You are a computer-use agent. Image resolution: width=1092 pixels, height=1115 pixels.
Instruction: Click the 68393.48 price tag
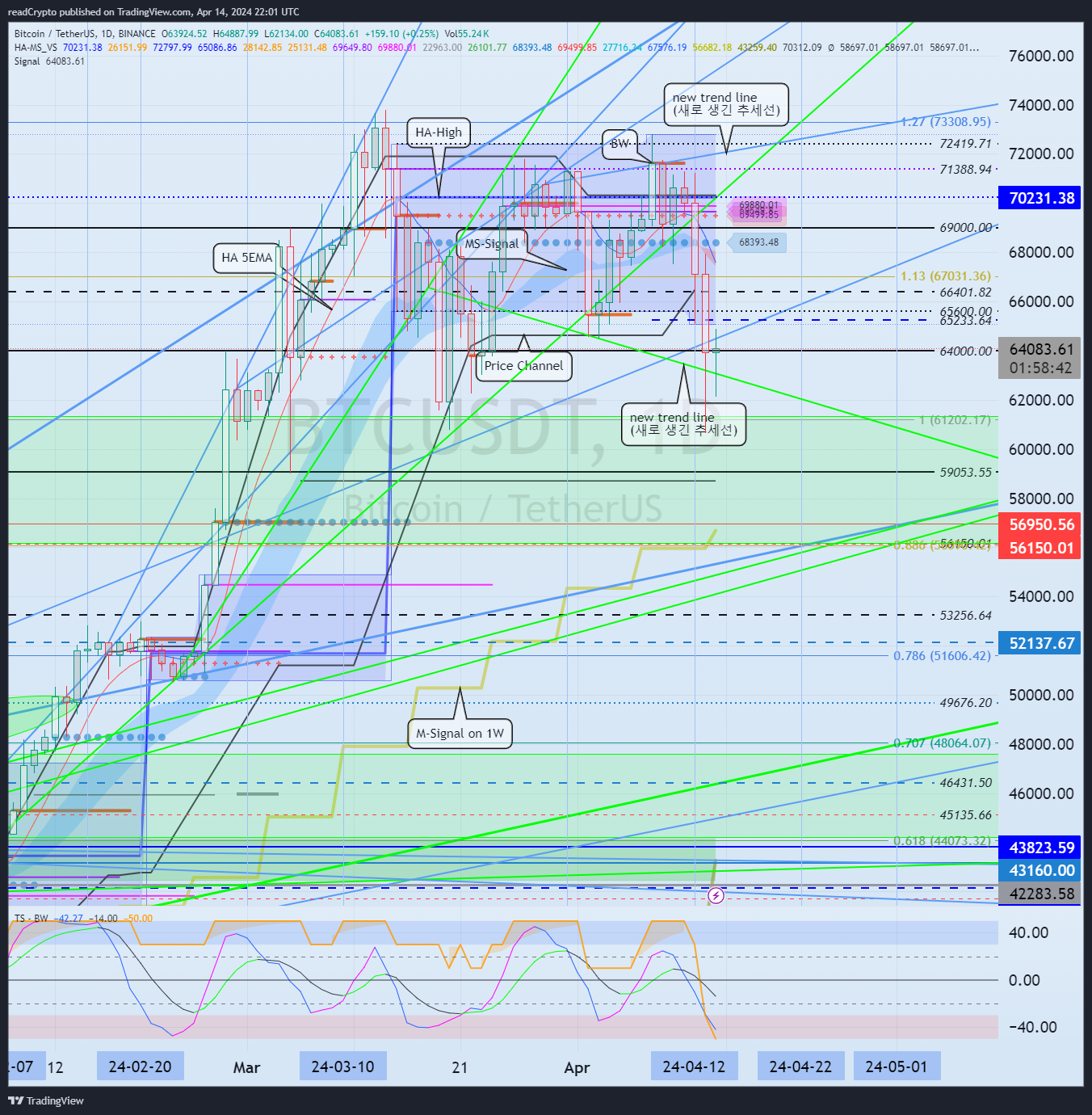(758, 242)
